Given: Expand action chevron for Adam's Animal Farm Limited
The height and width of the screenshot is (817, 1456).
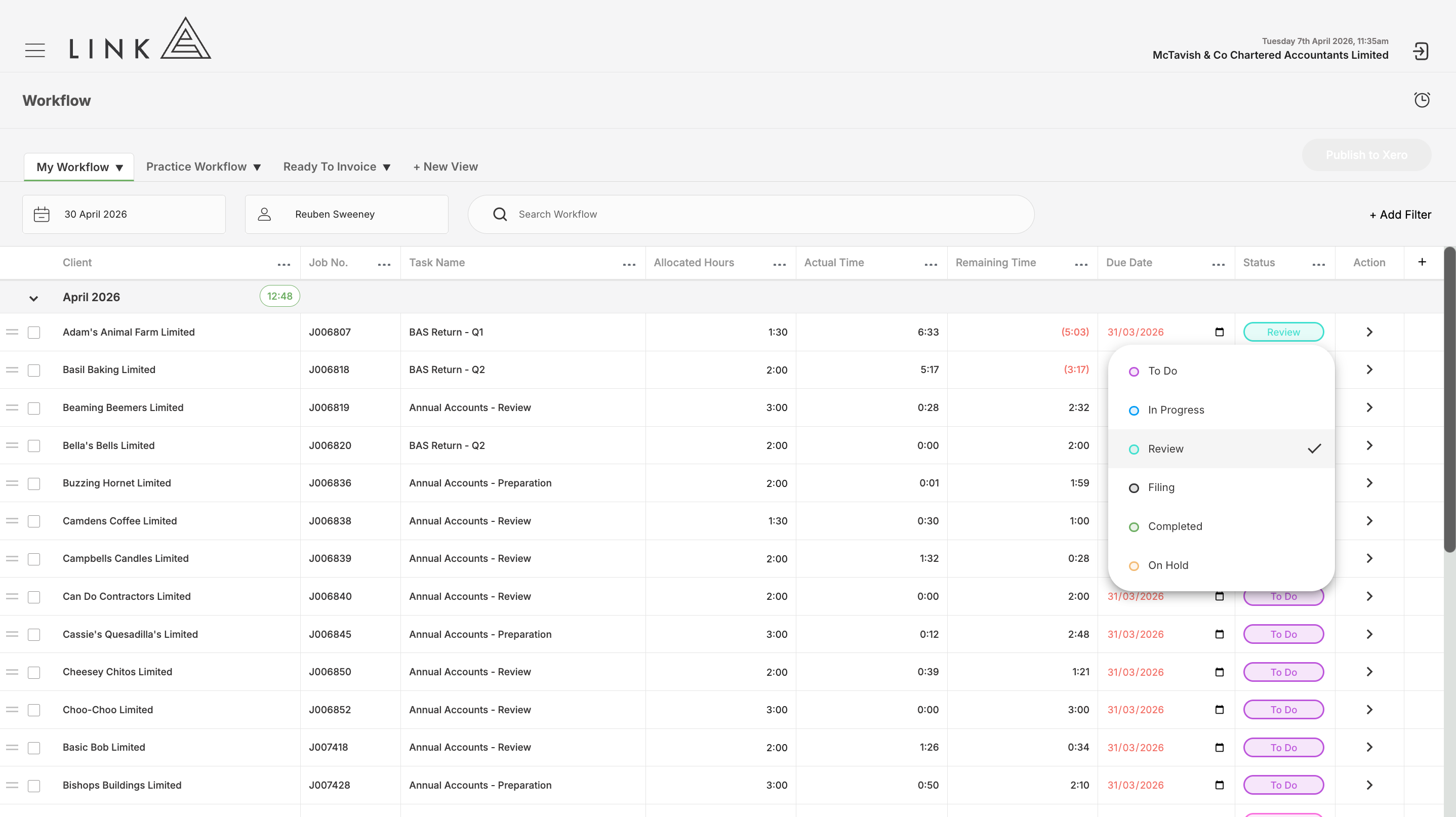Looking at the screenshot, I should pyautogui.click(x=1369, y=332).
